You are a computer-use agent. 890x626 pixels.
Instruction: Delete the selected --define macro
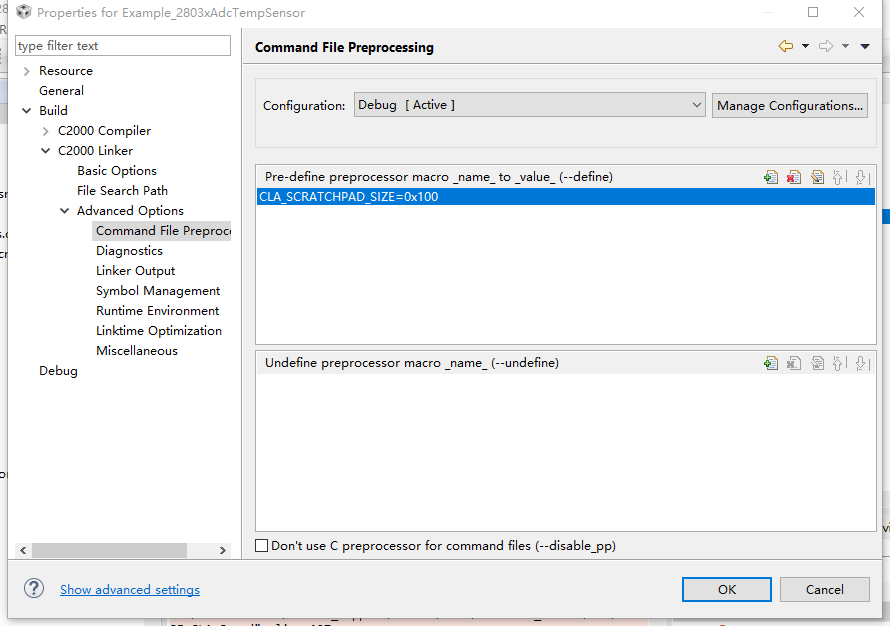pyautogui.click(x=794, y=177)
